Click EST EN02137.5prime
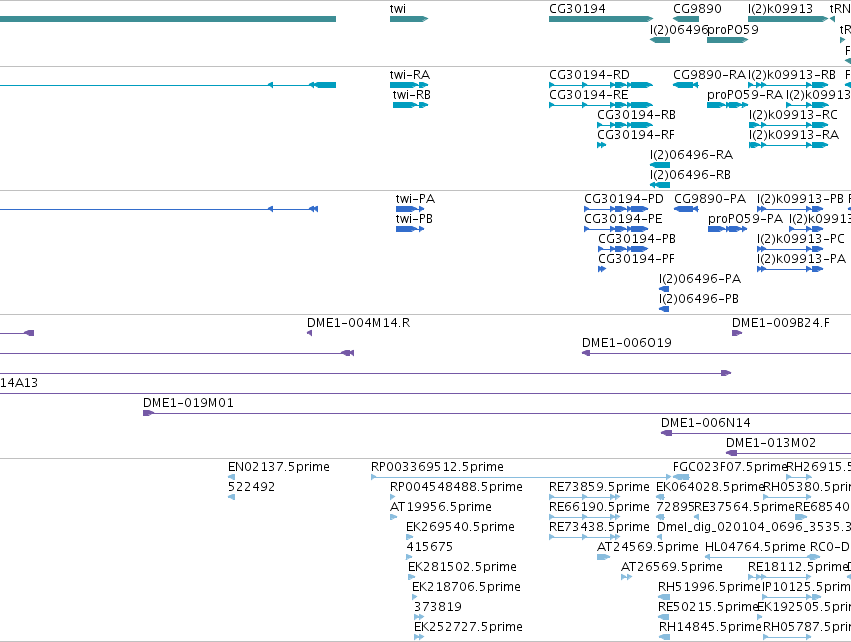 [231, 477]
